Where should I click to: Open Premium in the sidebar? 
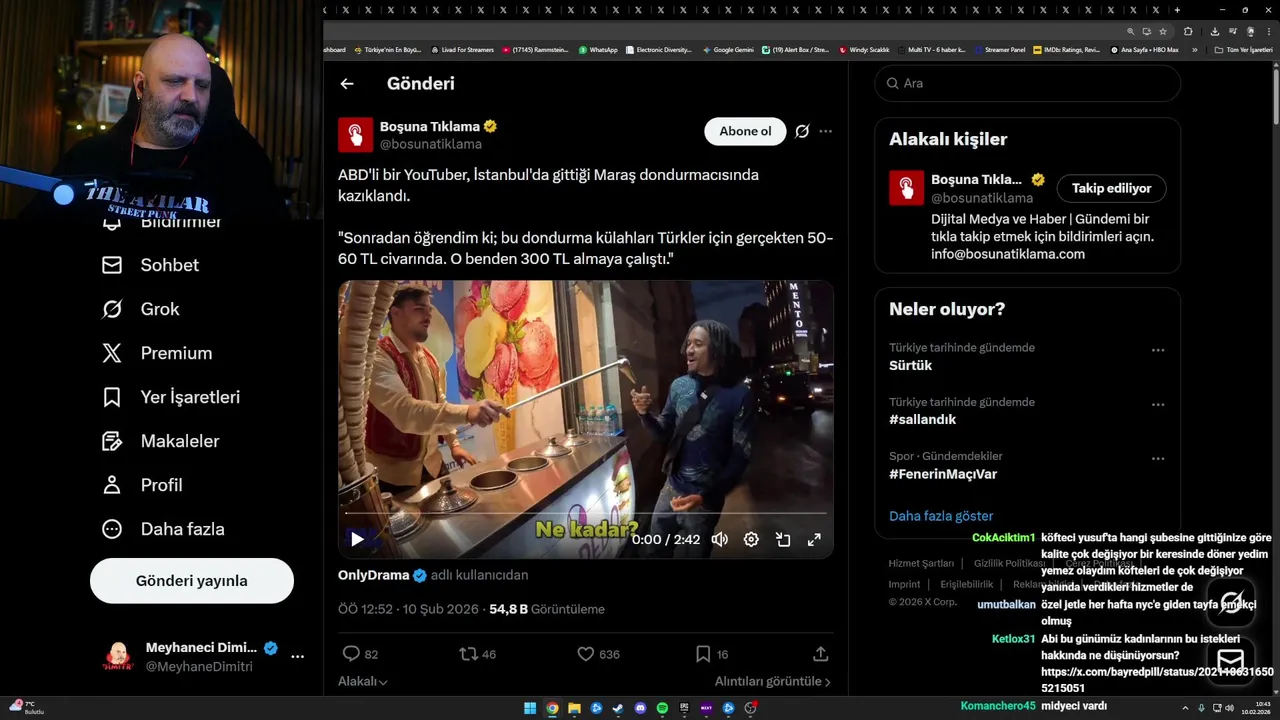157,353
